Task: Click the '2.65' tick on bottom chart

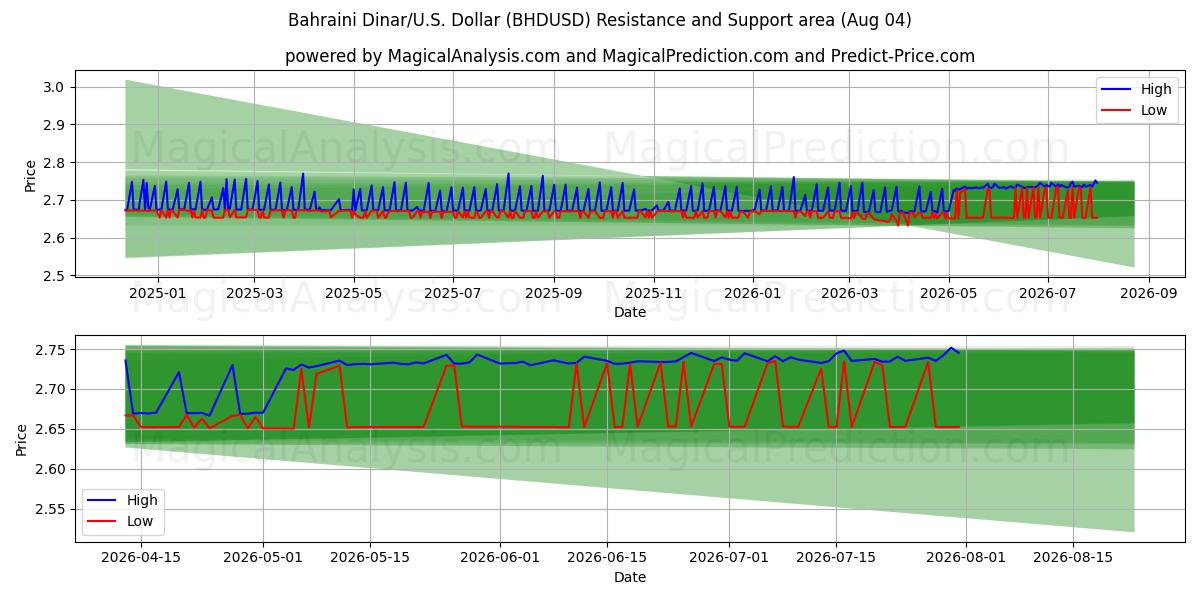Action: coord(53,430)
